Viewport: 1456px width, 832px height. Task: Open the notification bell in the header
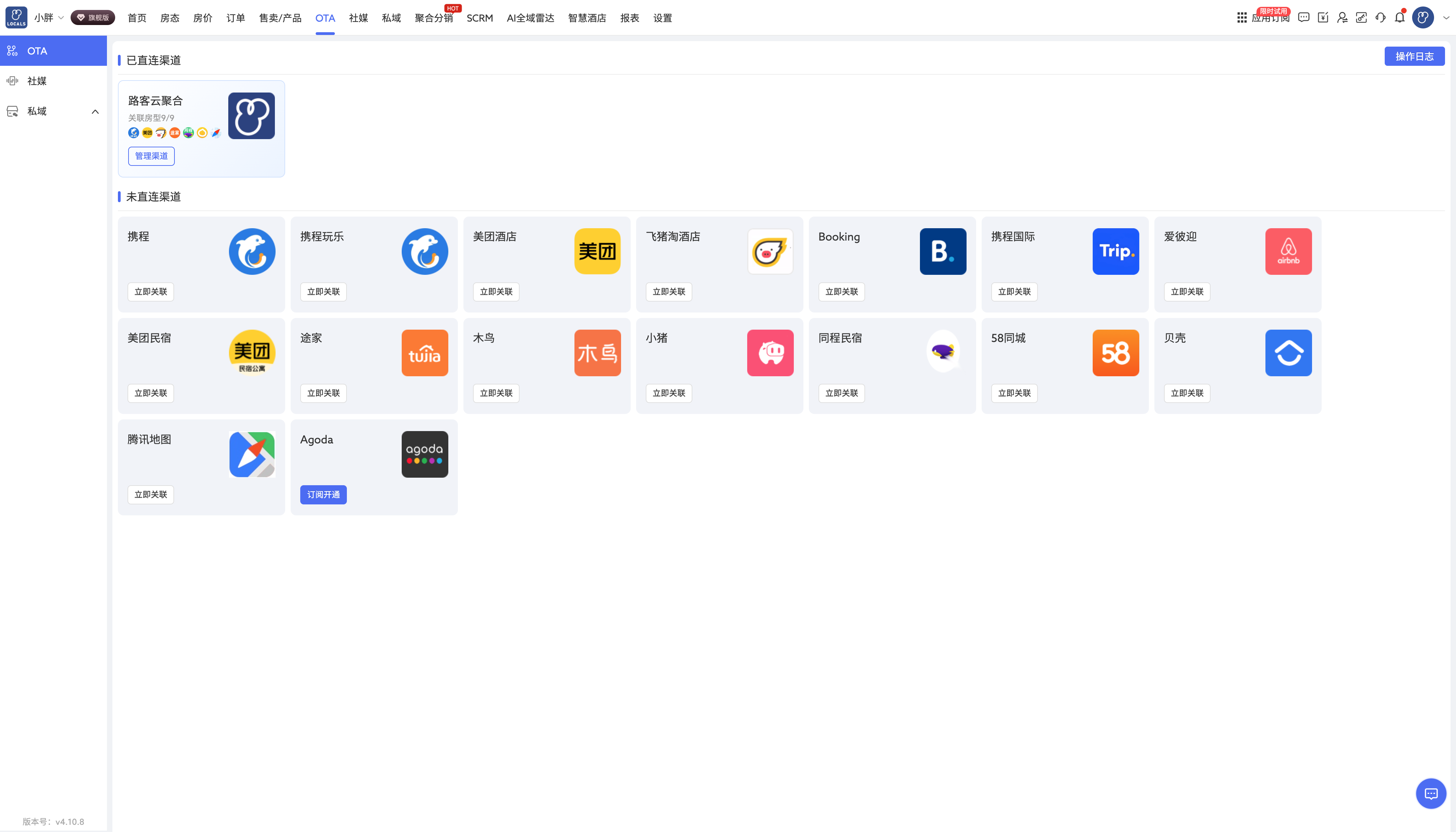pos(1399,18)
